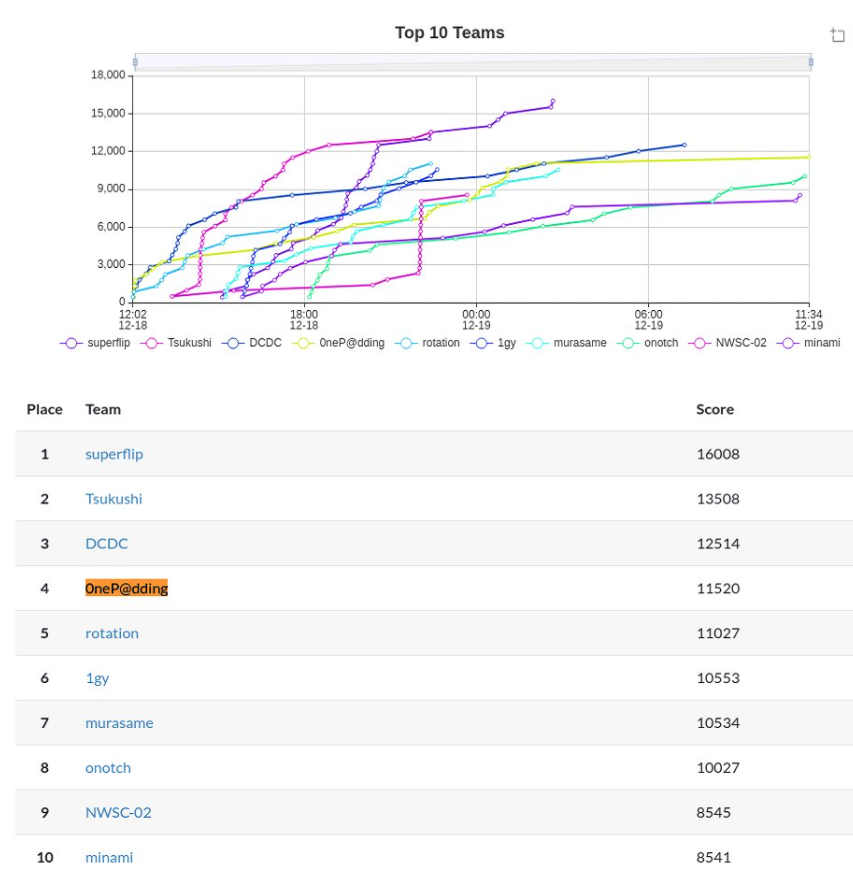Image resolution: width=853 pixels, height=870 pixels.
Task: Click the "00:00 12-19" x-axis label
Action: pos(476,320)
